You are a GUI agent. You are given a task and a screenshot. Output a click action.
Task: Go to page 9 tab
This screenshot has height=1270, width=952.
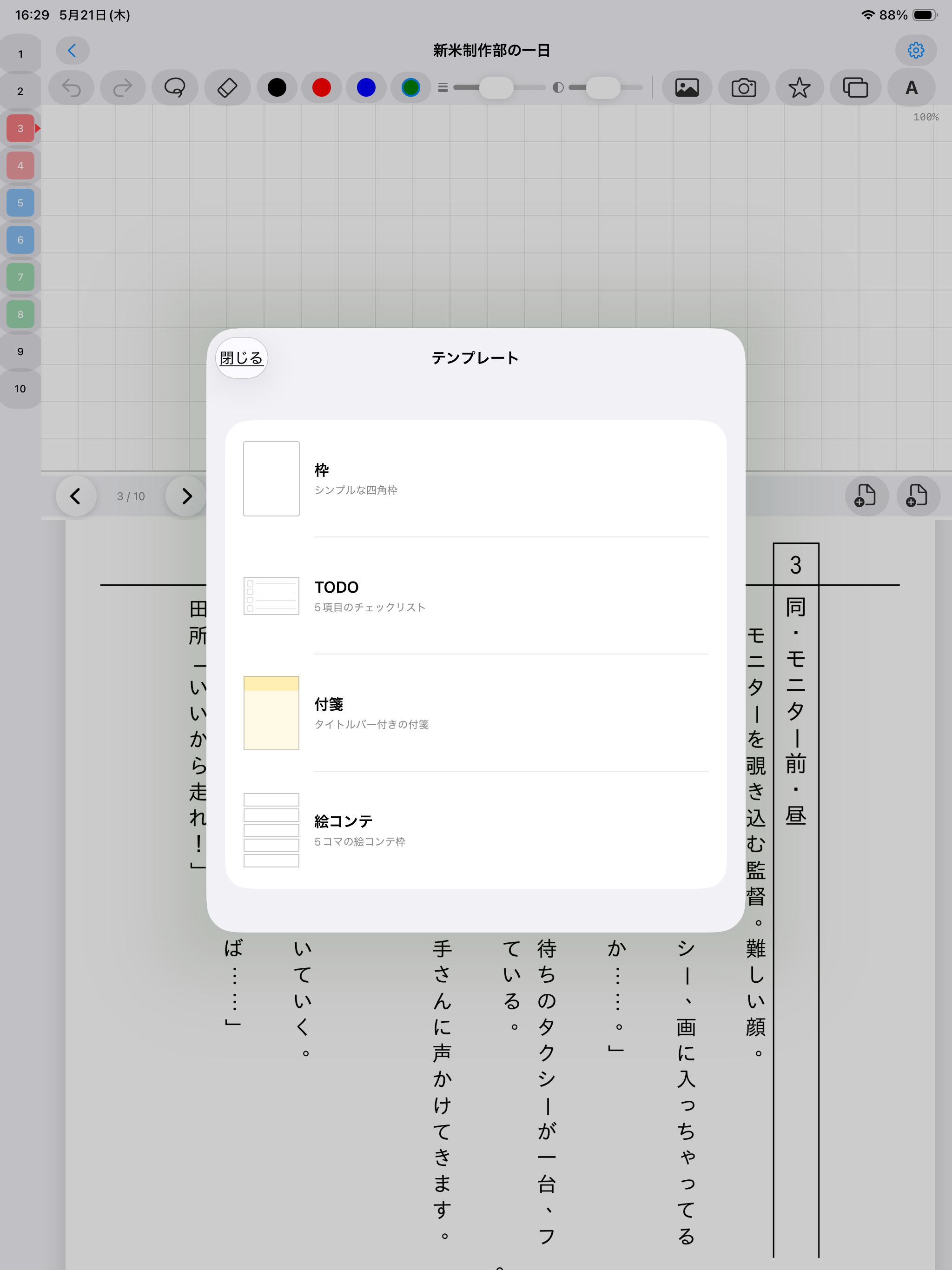click(x=20, y=351)
